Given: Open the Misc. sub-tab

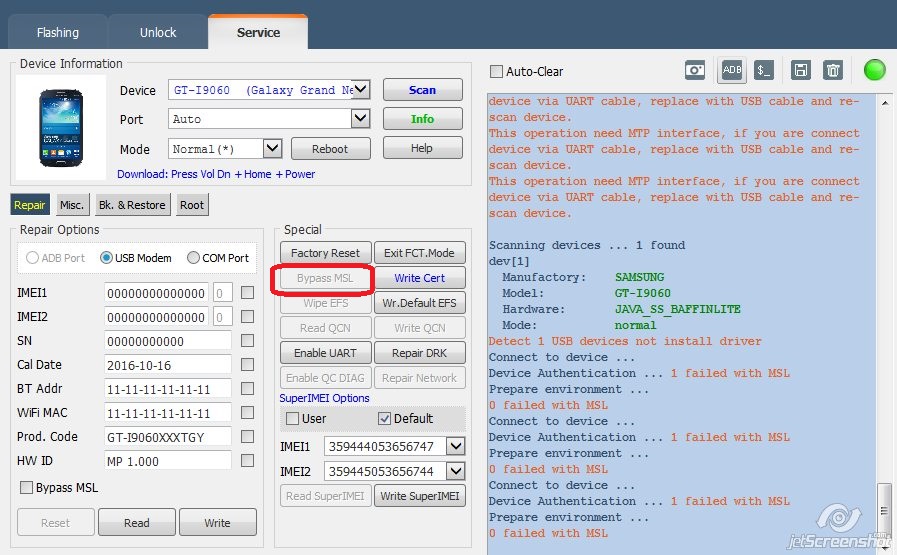Looking at the screenshot, I should coord(73,205).
